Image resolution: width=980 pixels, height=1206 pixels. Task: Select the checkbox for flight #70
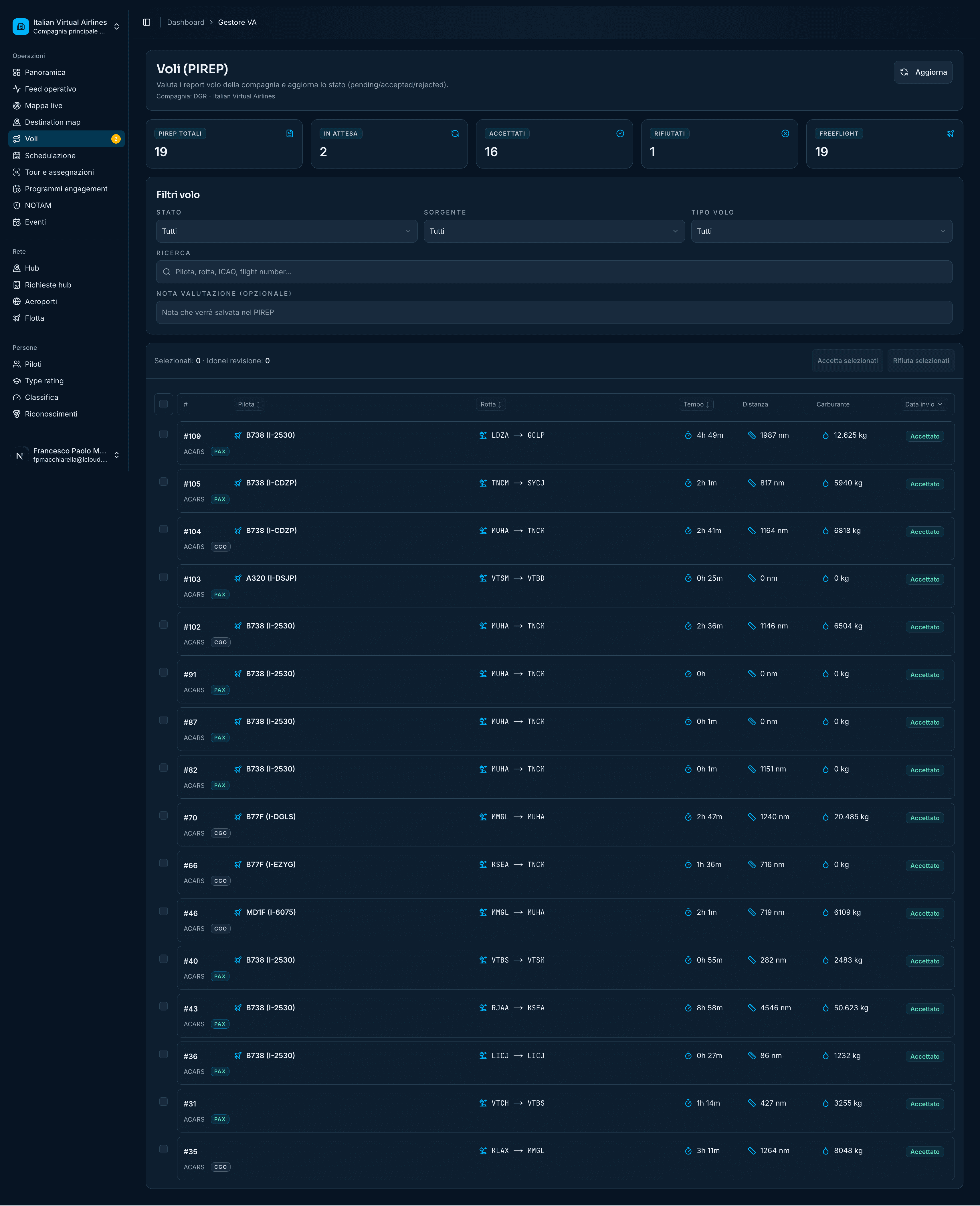click(x=164, y=816)
